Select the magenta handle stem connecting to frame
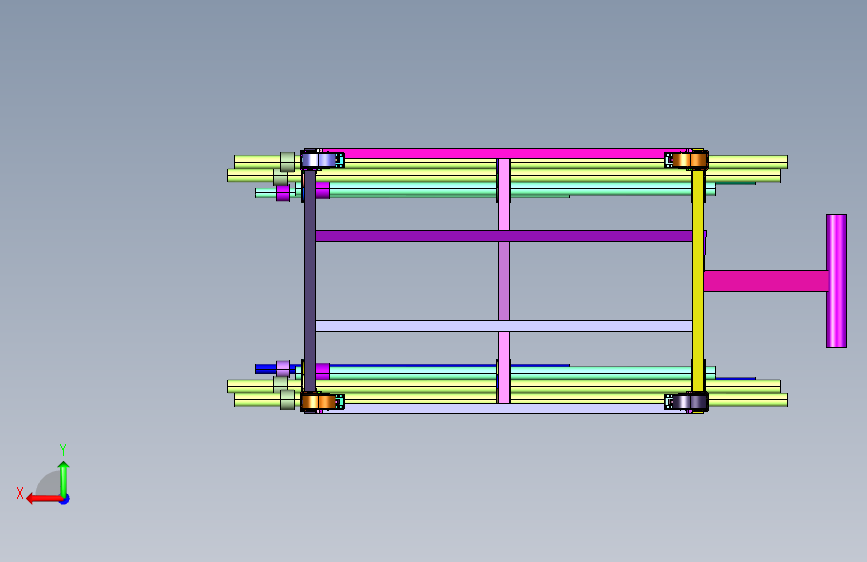 coord(766,281)
